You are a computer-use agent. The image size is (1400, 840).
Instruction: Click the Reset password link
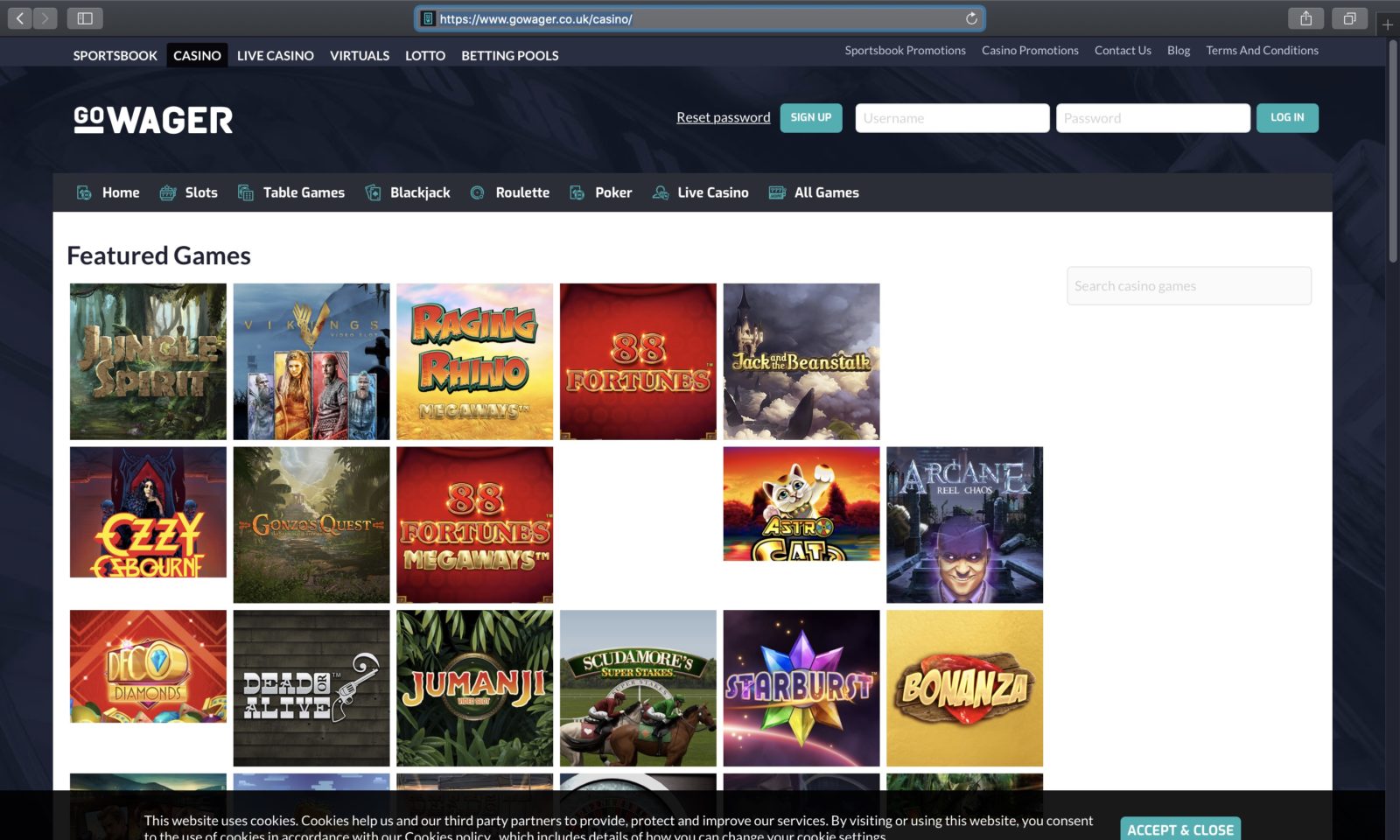click(723, 116)
